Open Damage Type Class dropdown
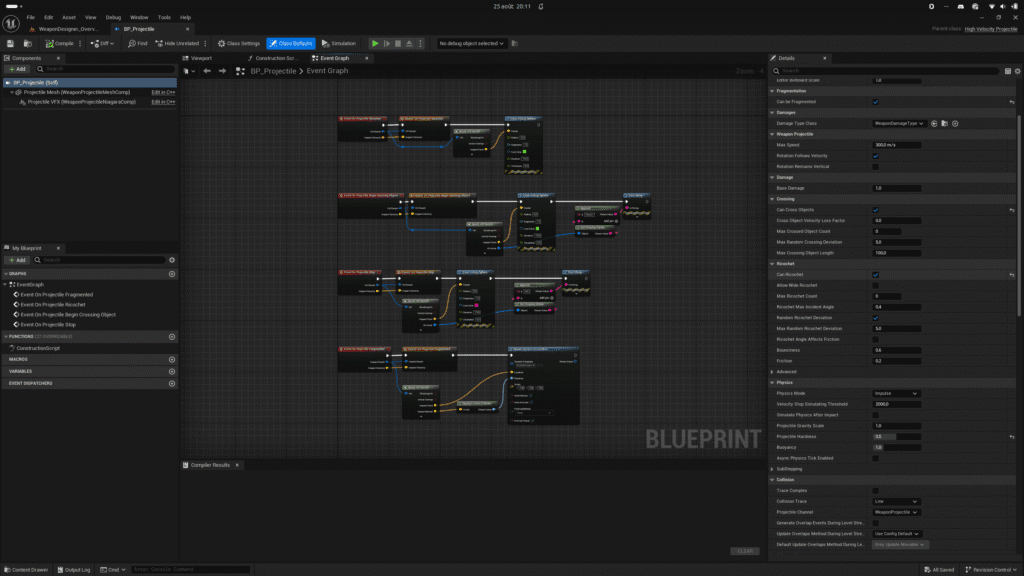Image resolution: width=1024 pixels, height=576 pixels. [899, 123]
